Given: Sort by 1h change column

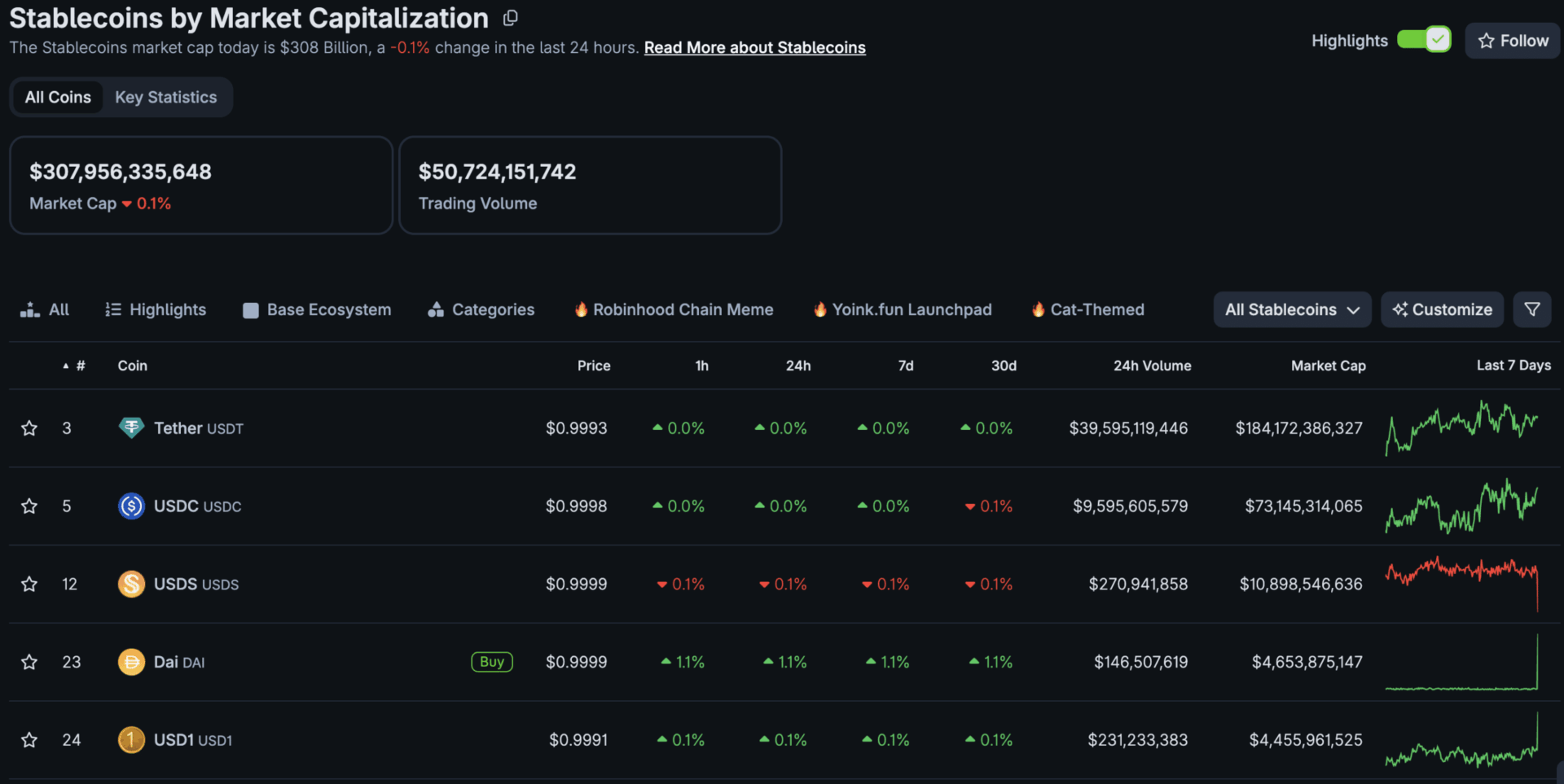Looking at the screenshot, I should click(701, 366).
